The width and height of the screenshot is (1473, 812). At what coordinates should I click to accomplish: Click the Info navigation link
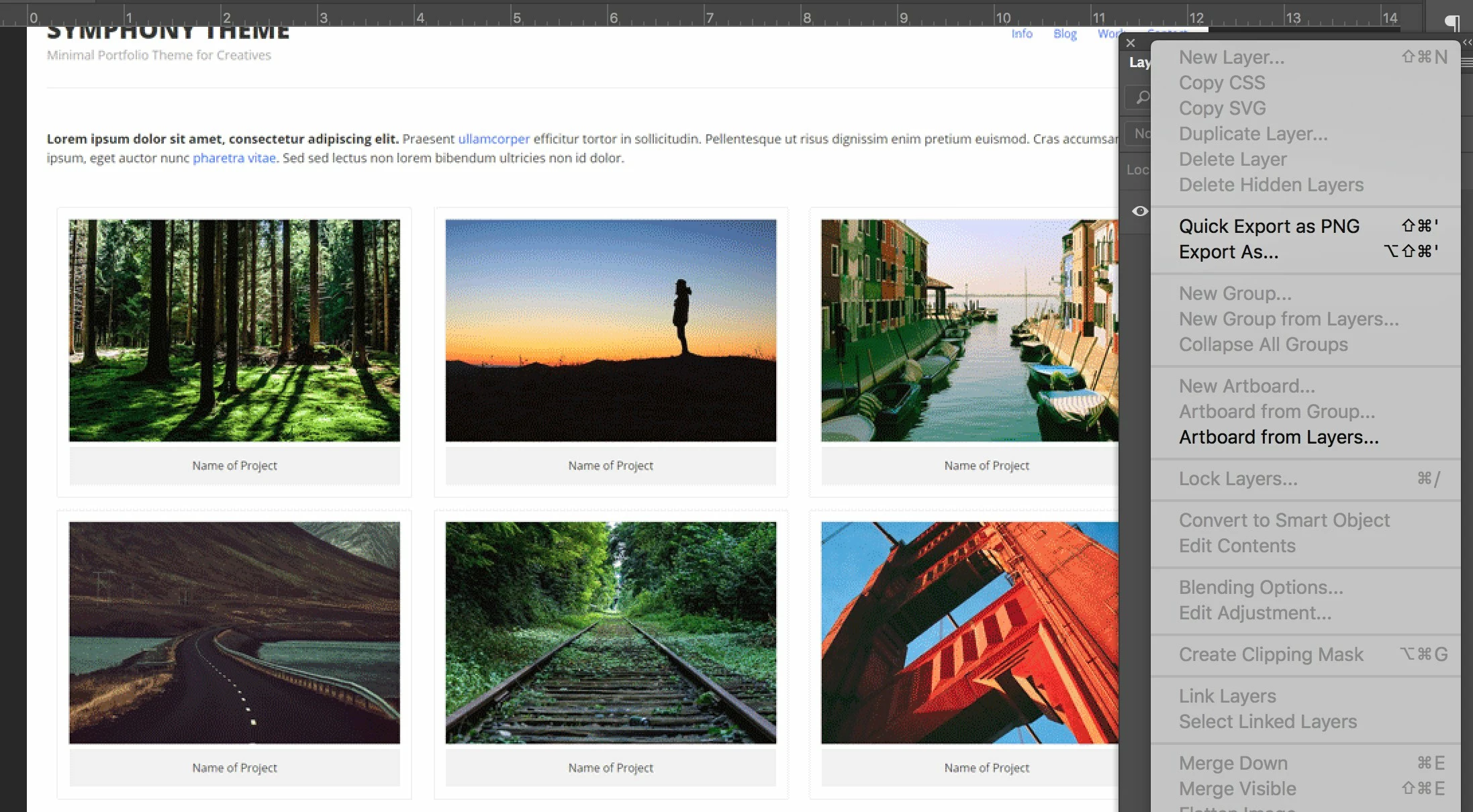pos(1021,34)
